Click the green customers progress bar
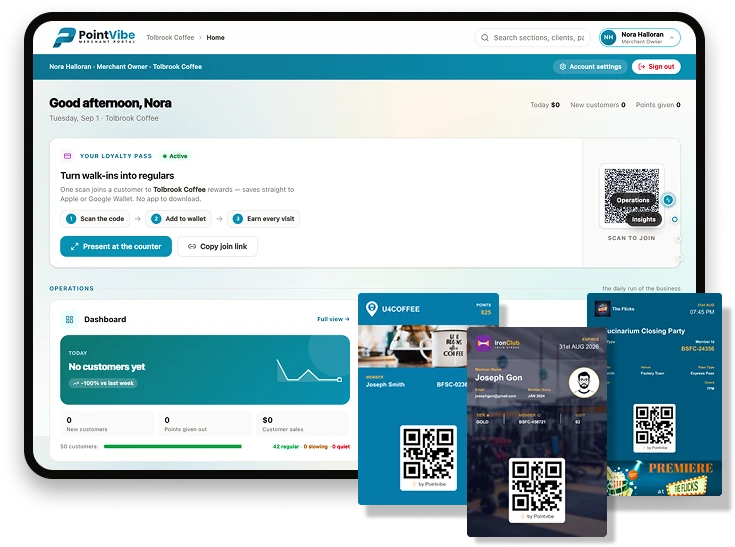This screenshot has height=547, width=735. (172, 447)
